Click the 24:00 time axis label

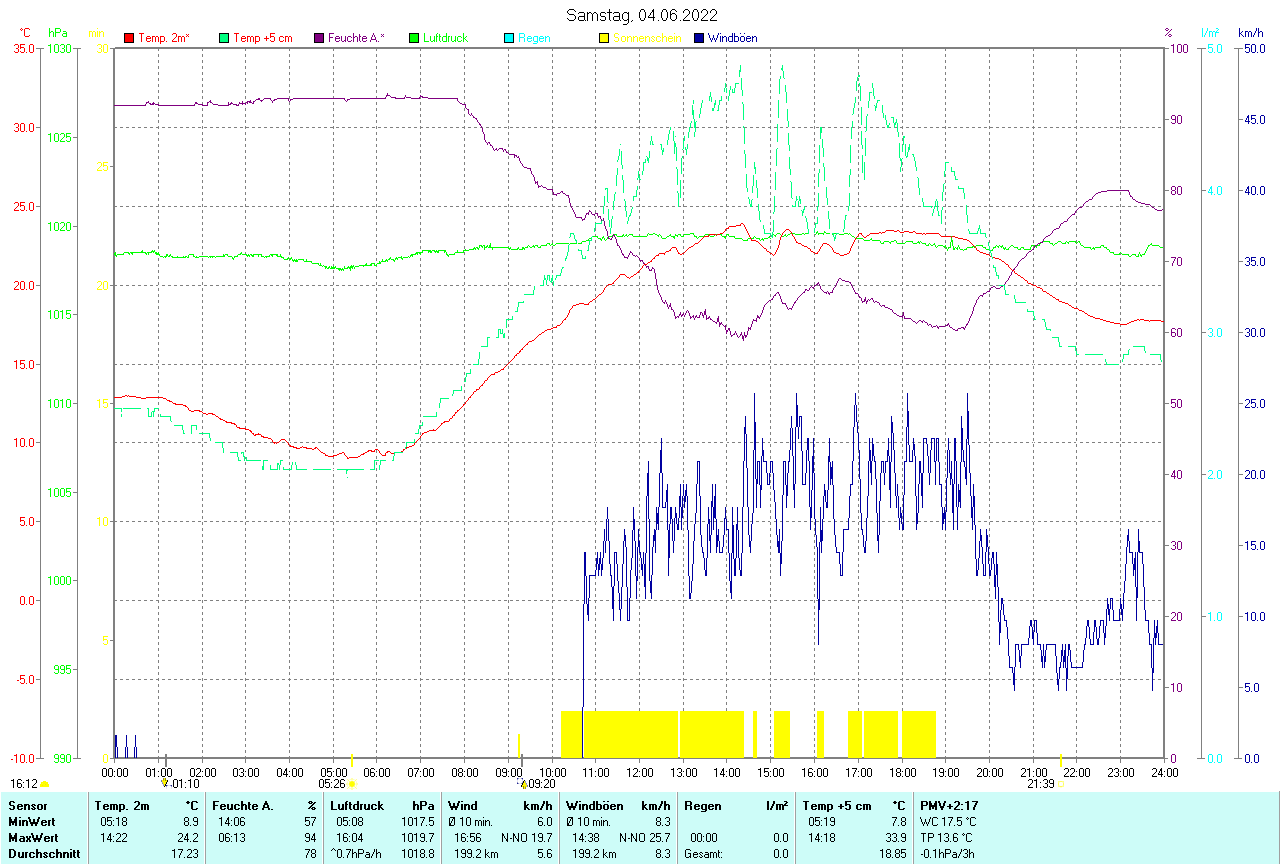coord(1165,772)
